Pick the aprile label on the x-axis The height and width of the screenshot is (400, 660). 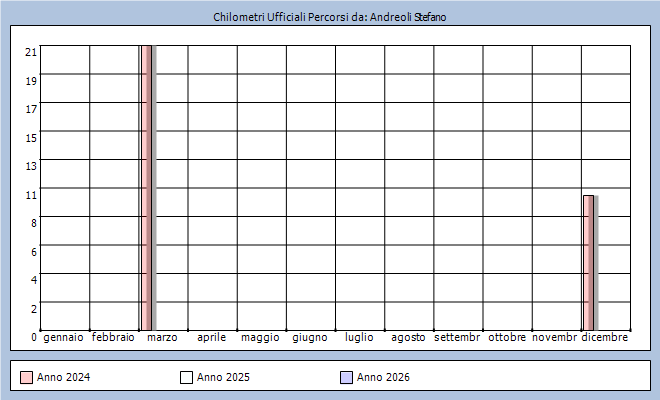(211, 338)
